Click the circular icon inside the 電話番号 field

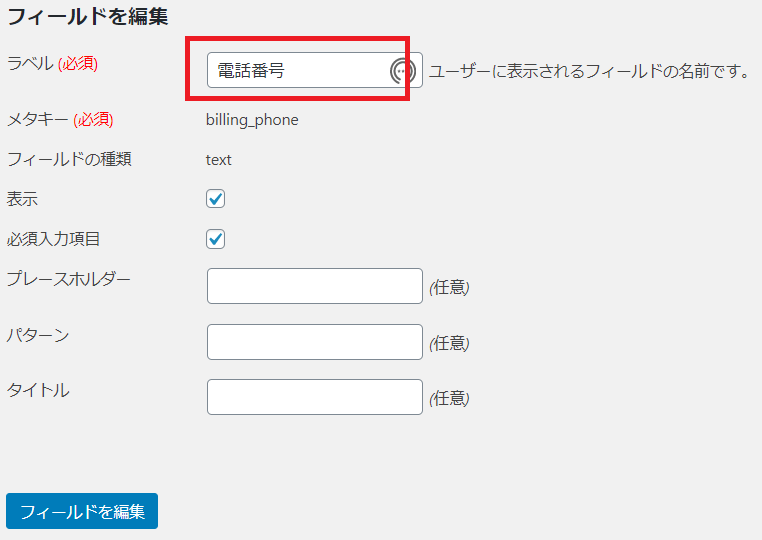tap(402, 71)
